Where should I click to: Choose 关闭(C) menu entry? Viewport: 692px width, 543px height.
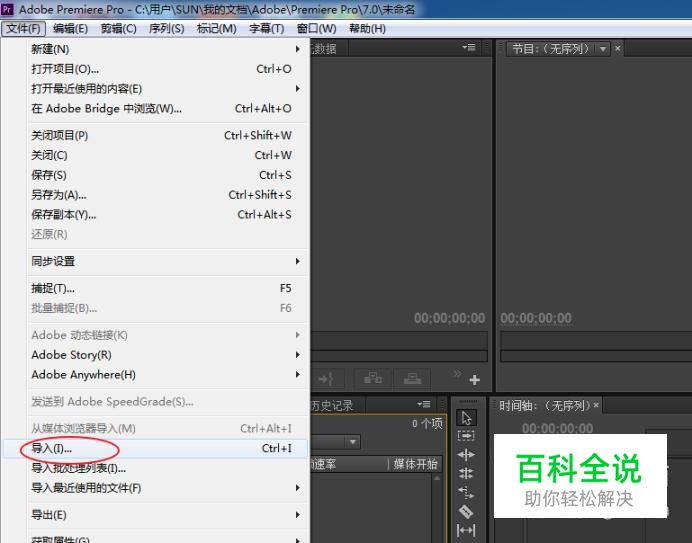[166, 155]
